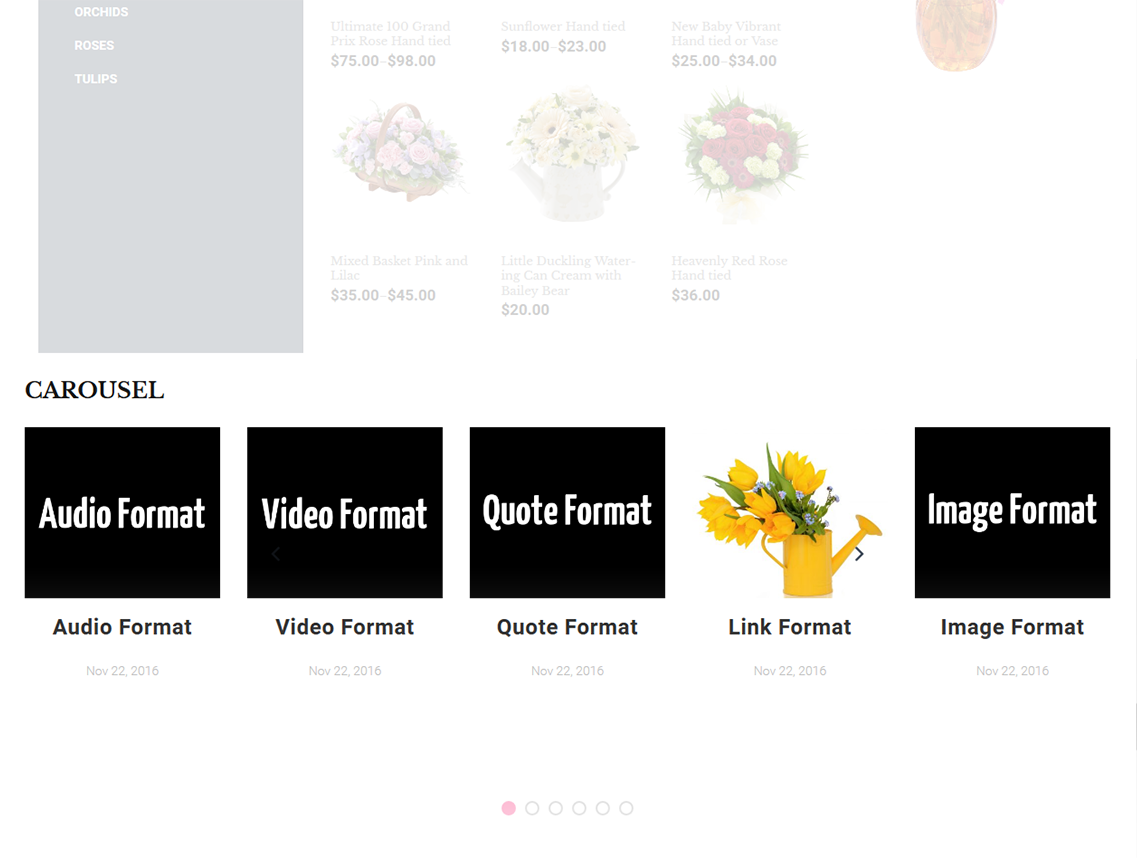Open the Tulips category
The width and height of the screenshot is (1137, 858).
[x=96, y=79]
